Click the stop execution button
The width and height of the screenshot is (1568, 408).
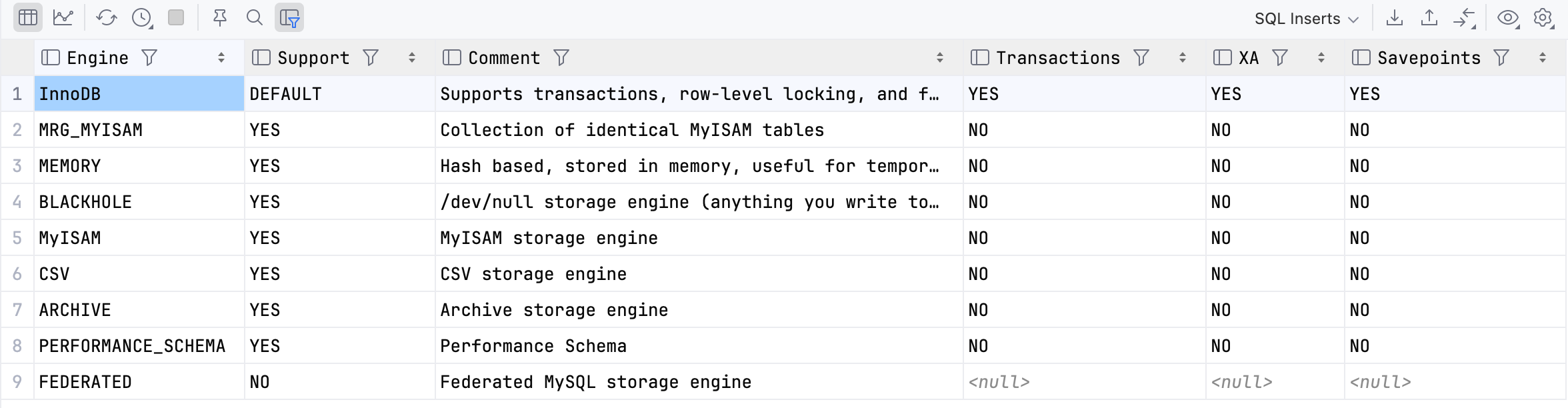coord(176,18)
